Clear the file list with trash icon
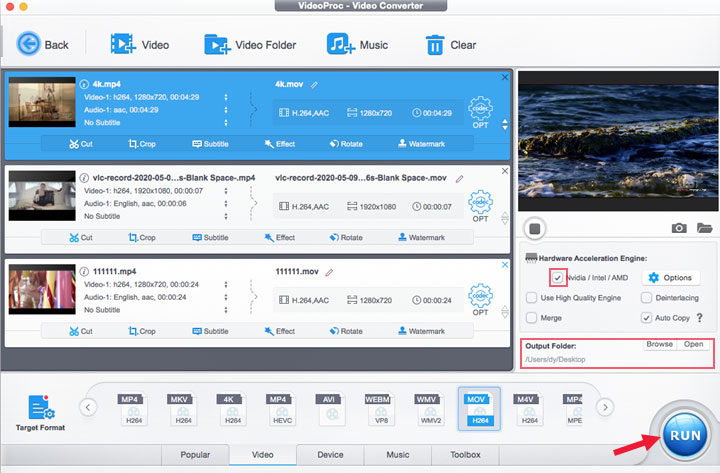The width and height of the screenshot is (720, 473). click(x=435, y=45)
